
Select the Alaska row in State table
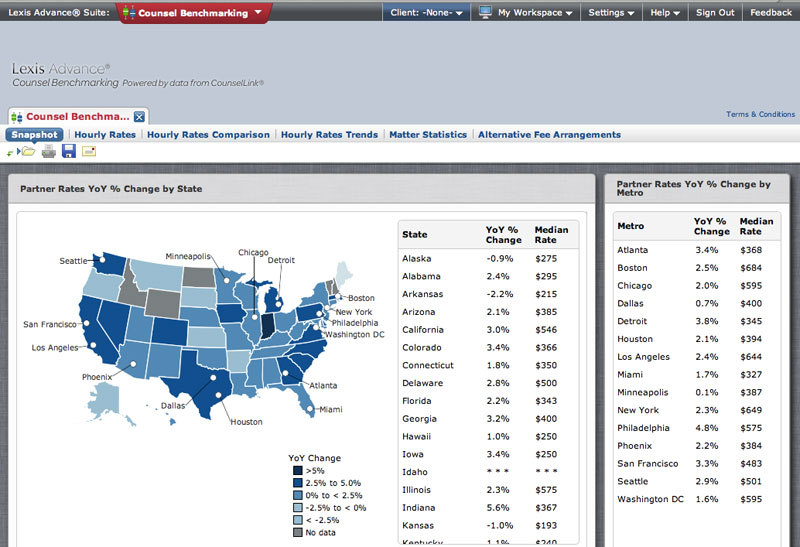coord(488,259)
